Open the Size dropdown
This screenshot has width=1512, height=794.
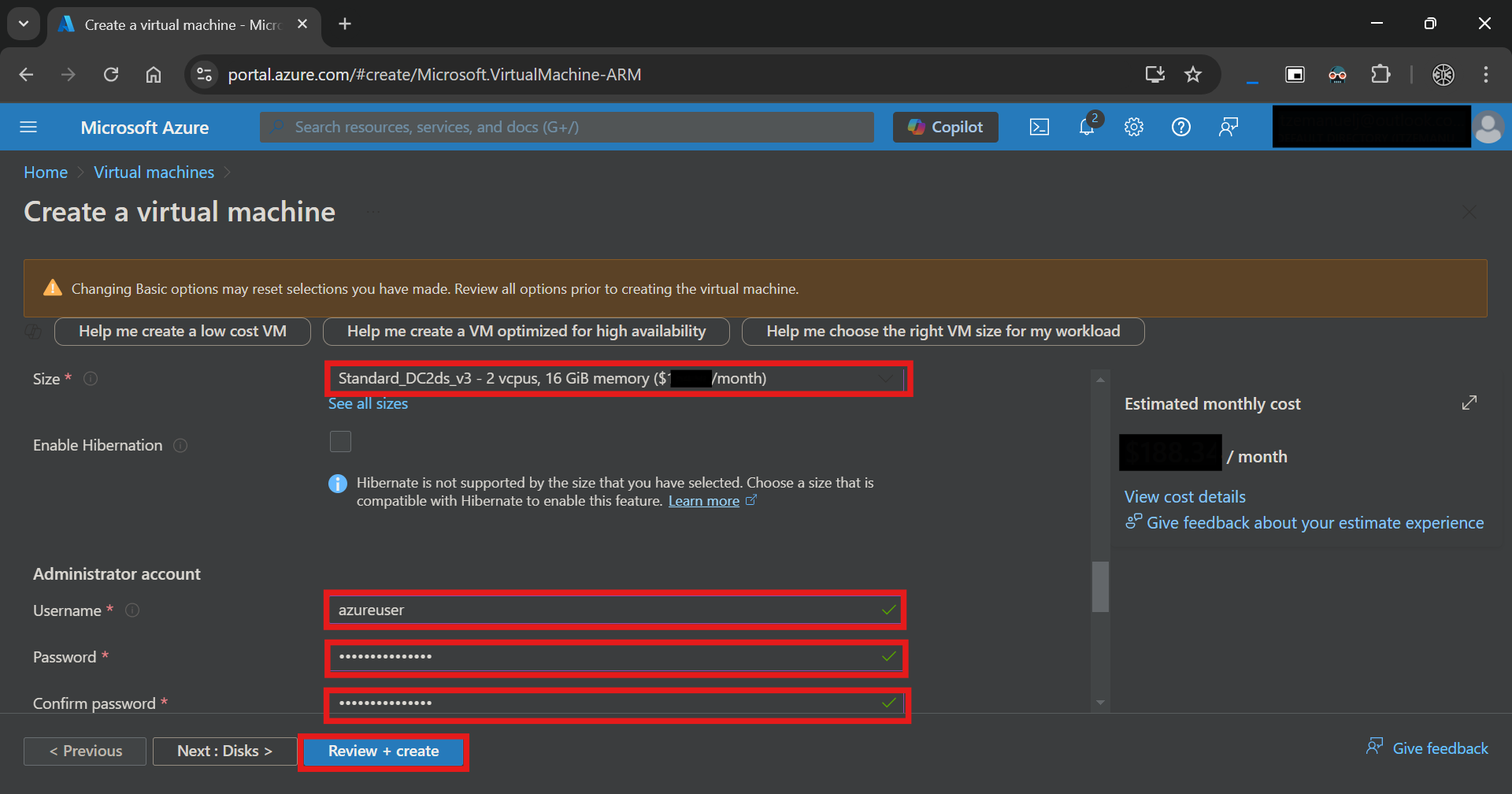pos(617,379)
